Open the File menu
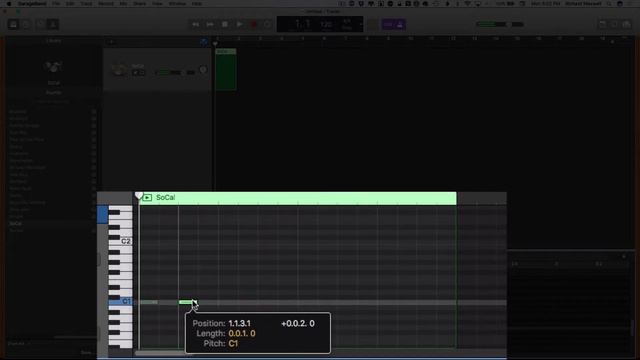This screenshot has width=640, height=360. pyautogui.click(x=56, y=4)
